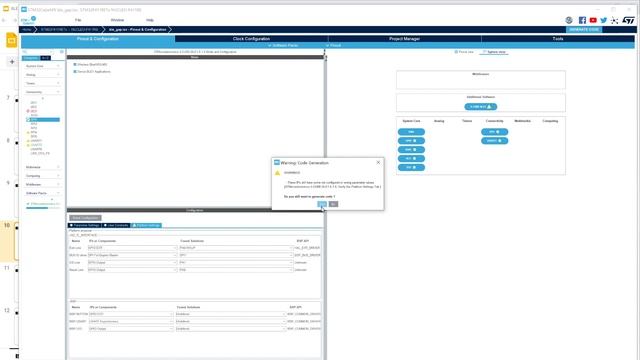The image size is (640, 360).
Task: Select the Platform Settings tab
Action: tap(147, 225)
